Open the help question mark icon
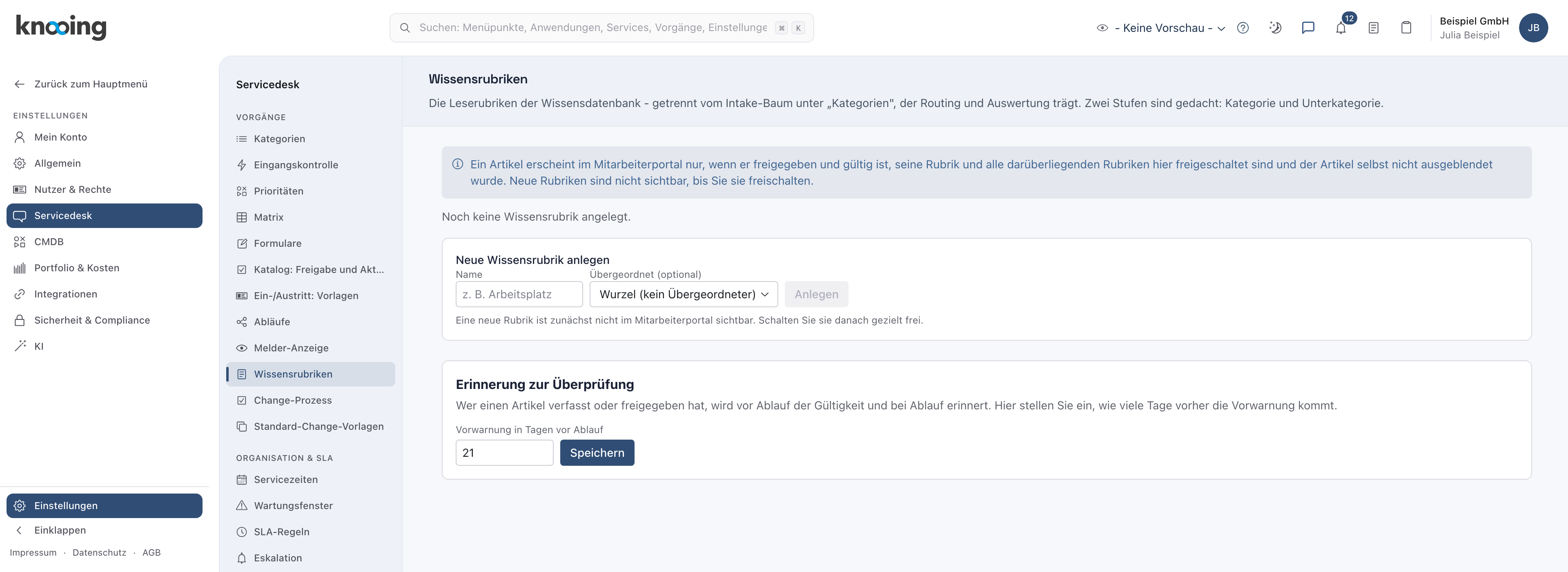1568x572 pixels. click(1243, 28)
